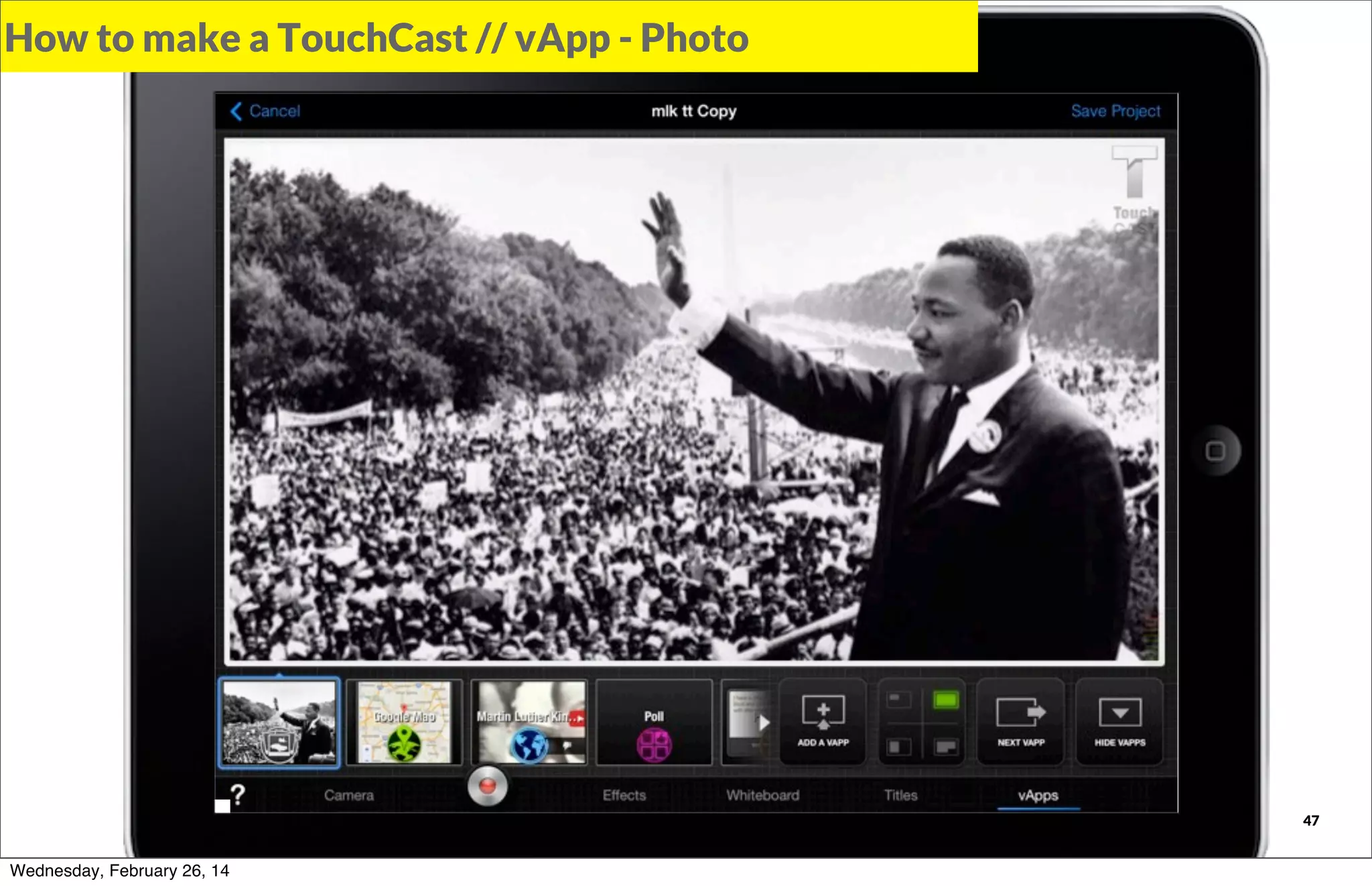Viewport: 1372px width, 886px height.
Task: Choose the green top-right layout option
Action: [945, 700]
